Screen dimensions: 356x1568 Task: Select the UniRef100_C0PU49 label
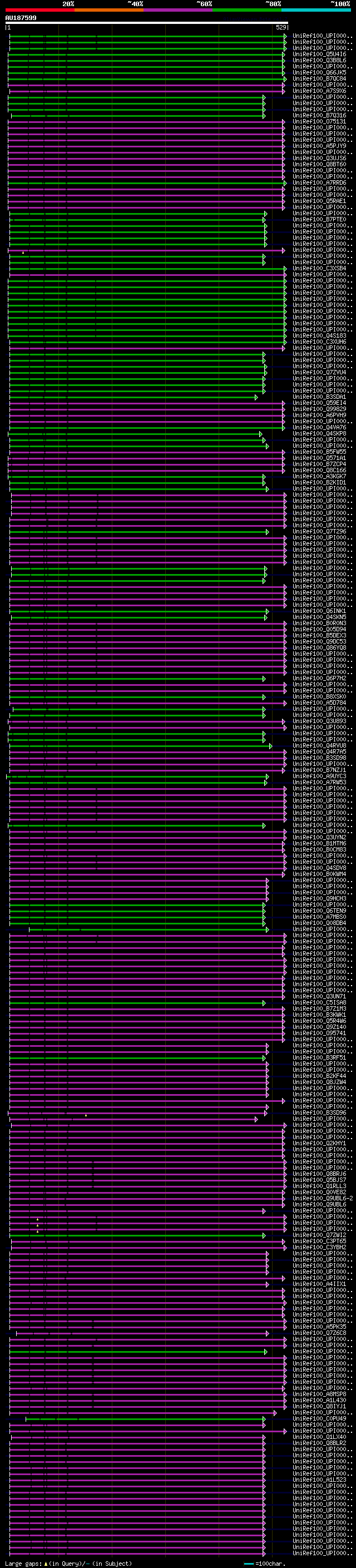(319, 1418)
